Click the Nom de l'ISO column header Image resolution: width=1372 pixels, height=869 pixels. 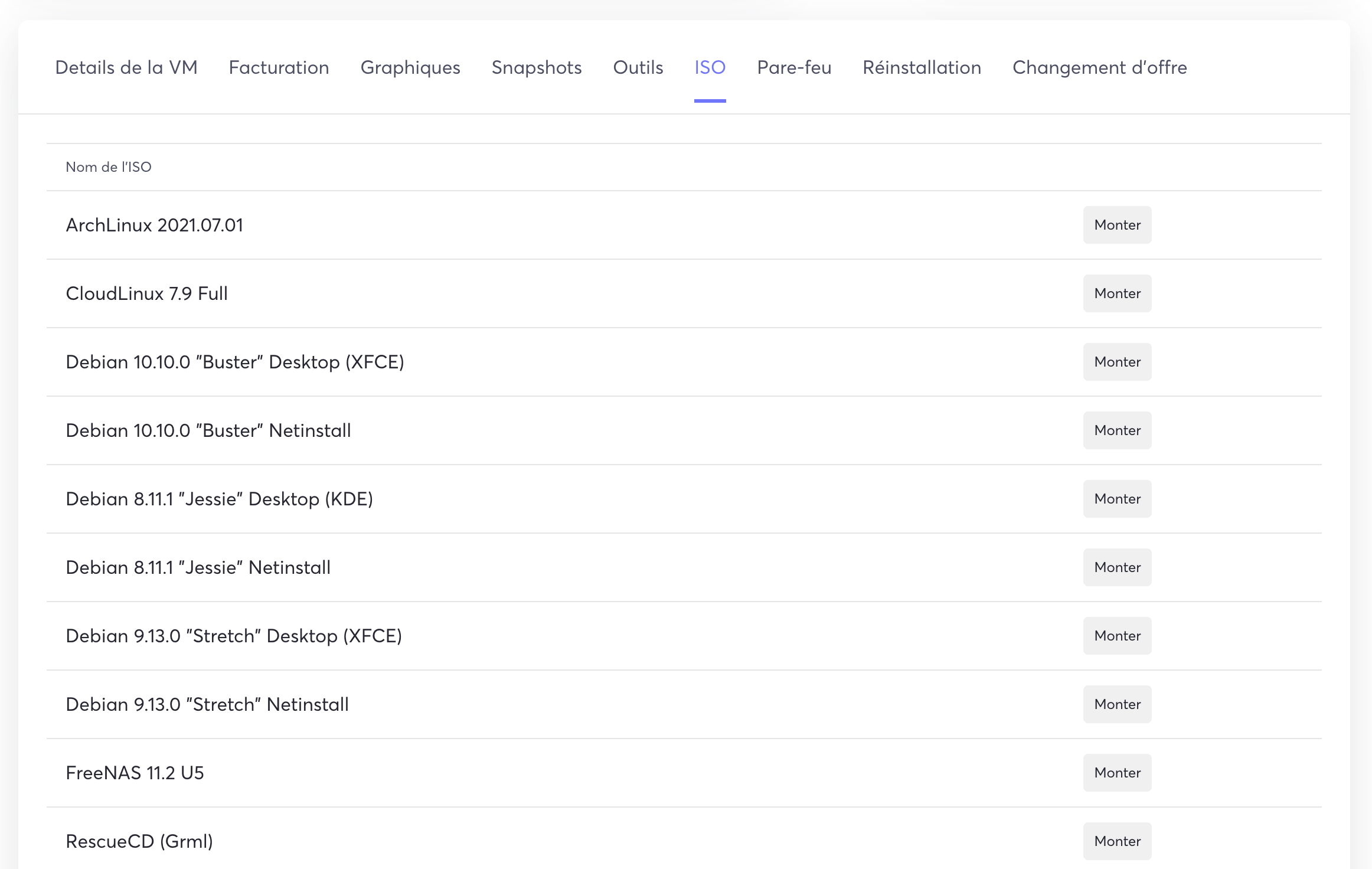pos(109,167)
